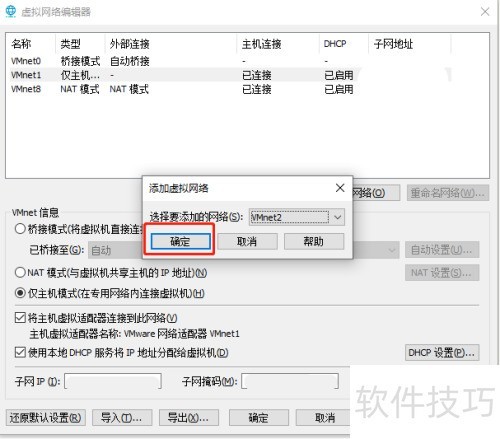Click the 自动设置(U)... button

tap(442, 250)
